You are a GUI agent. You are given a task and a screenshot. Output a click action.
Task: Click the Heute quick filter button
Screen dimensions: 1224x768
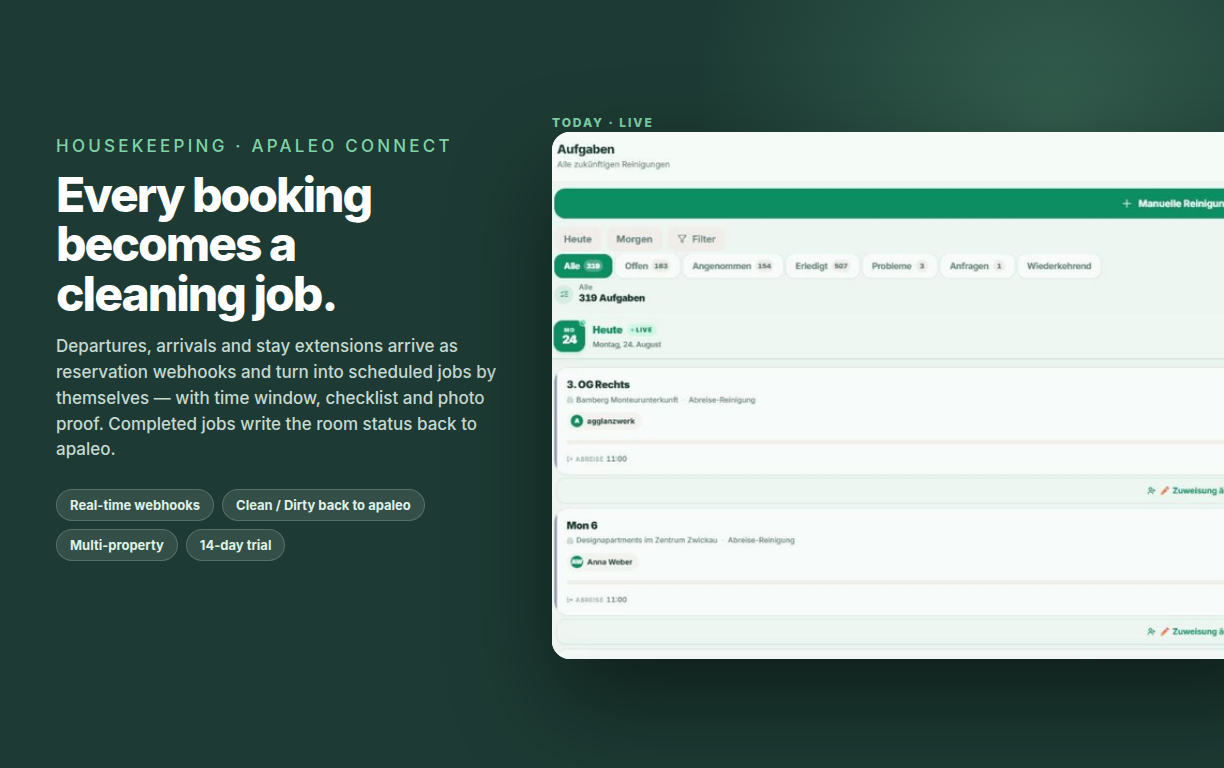pyautogui.click(x=578, y=239)
